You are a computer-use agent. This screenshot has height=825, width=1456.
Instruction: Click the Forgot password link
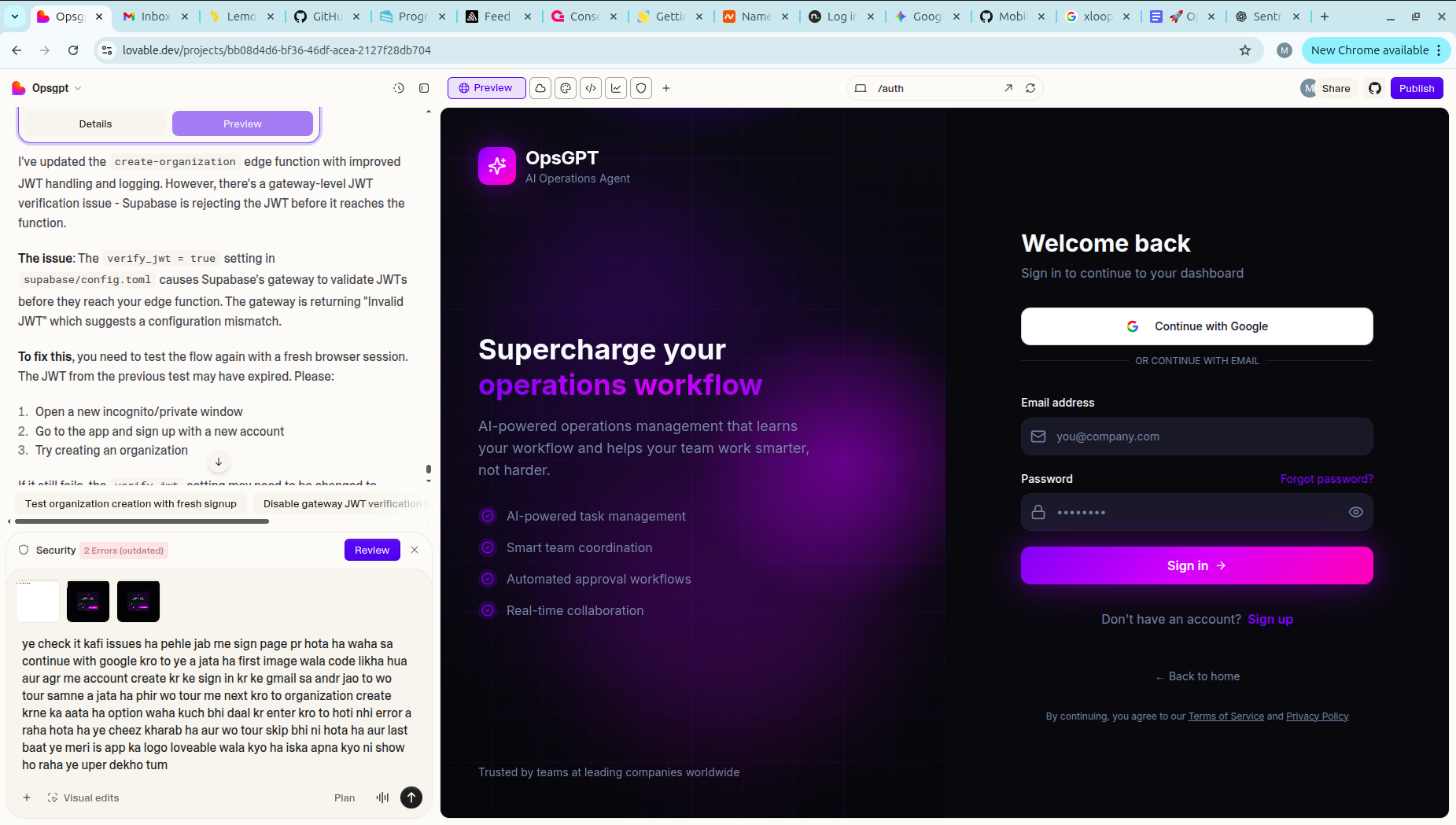click(1326, 479)
